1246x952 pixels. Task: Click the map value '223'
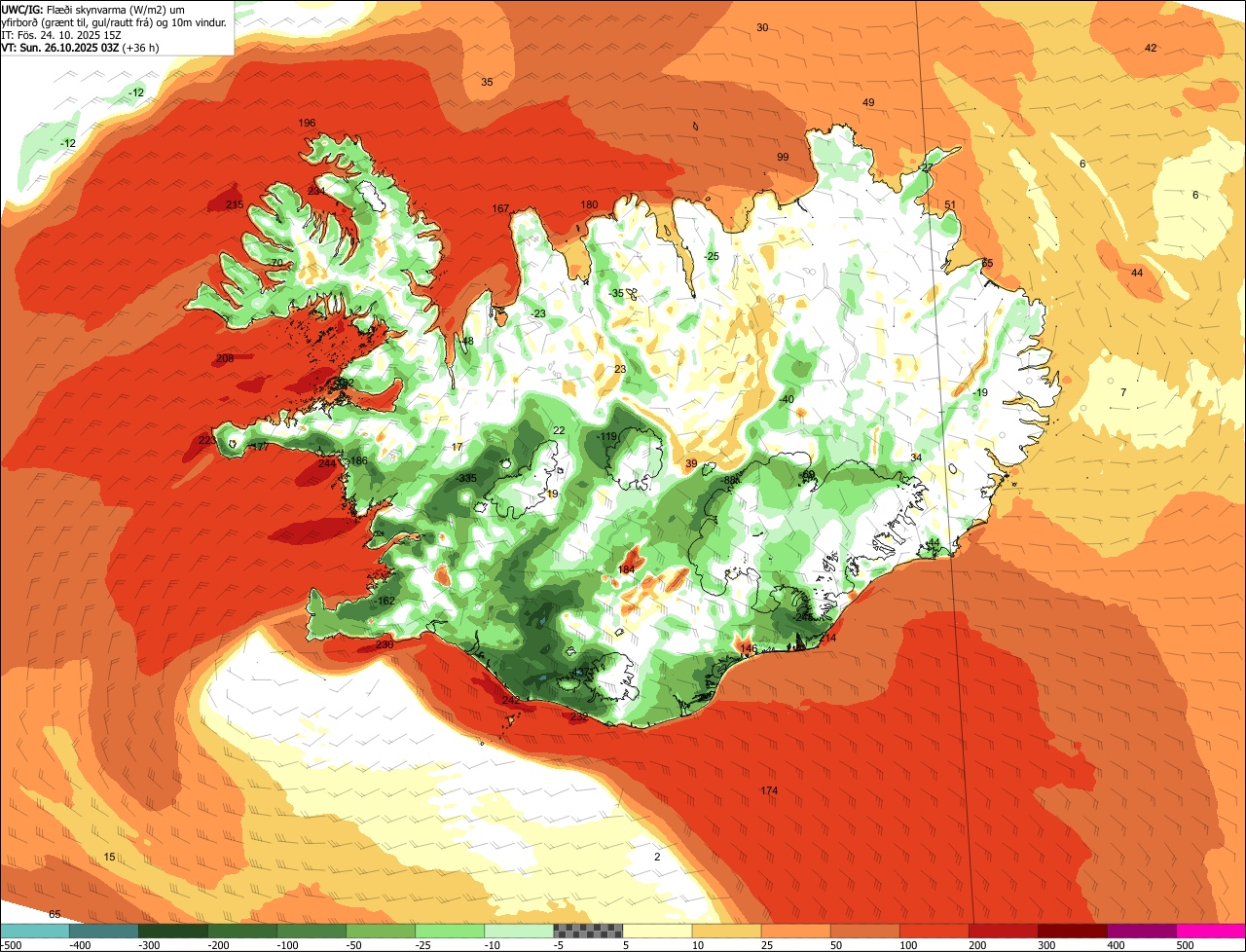(x=207, y=440)
